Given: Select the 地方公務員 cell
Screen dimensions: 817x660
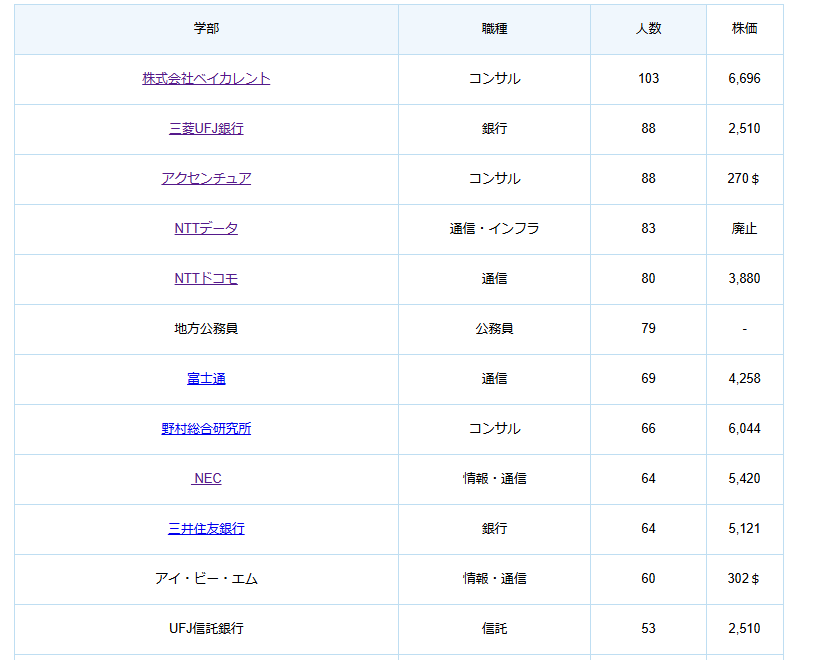Looking at the screenshot, I should [x=206, y=329].
